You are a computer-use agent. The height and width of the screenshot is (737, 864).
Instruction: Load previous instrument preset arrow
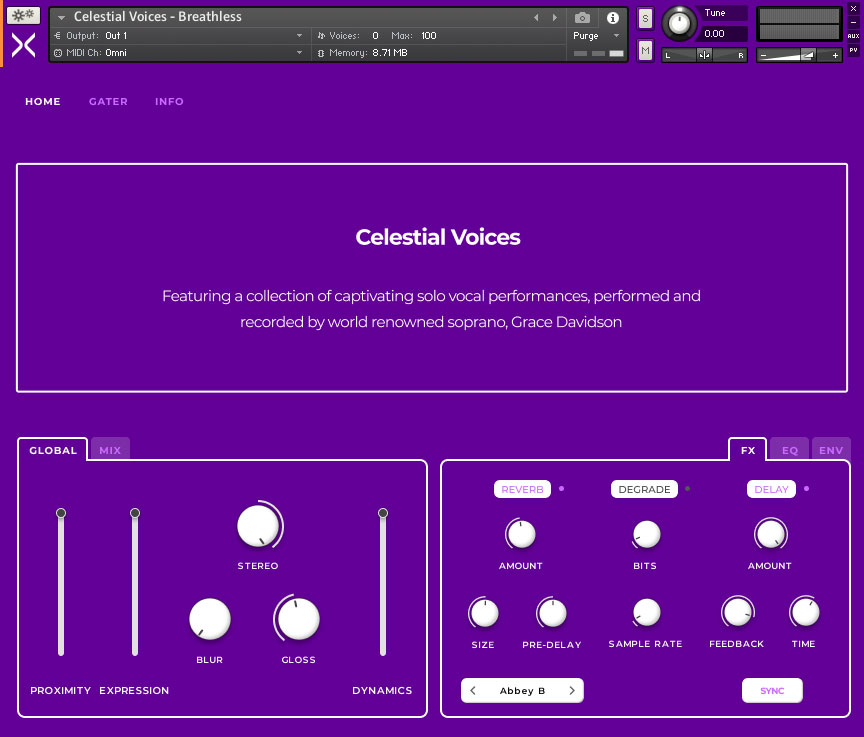536,18
